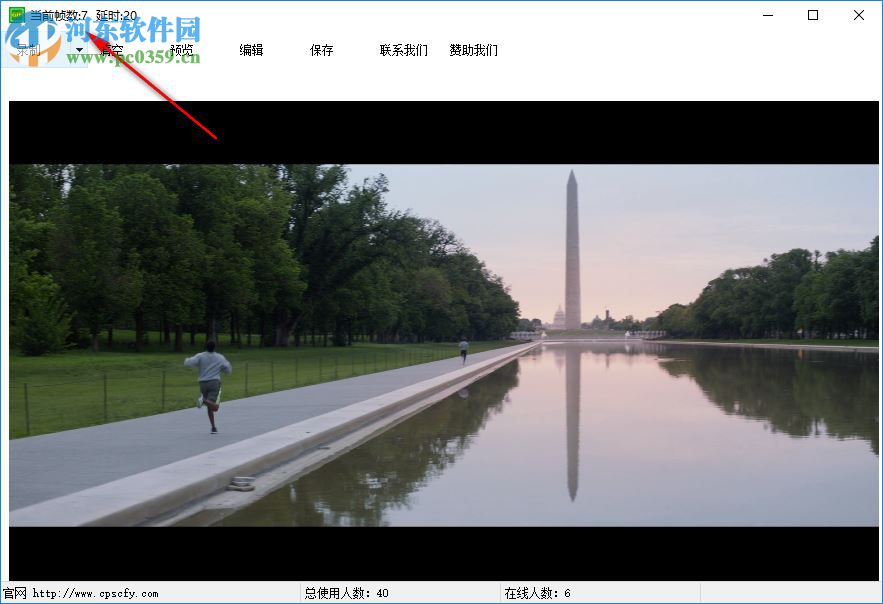This screenshot has height=604, width=883.
Task: Open the frame editor with 编辑
Action: coord(250,49)
